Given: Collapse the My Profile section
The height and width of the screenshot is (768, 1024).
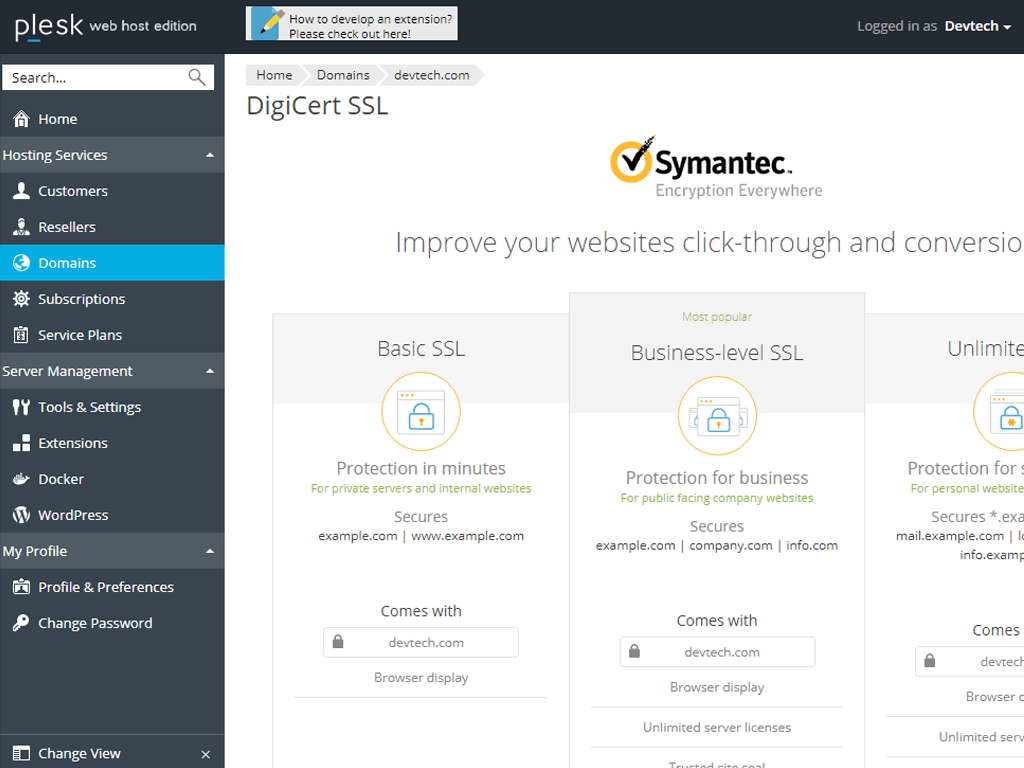Looking at the screenshot, I should 209,551.
